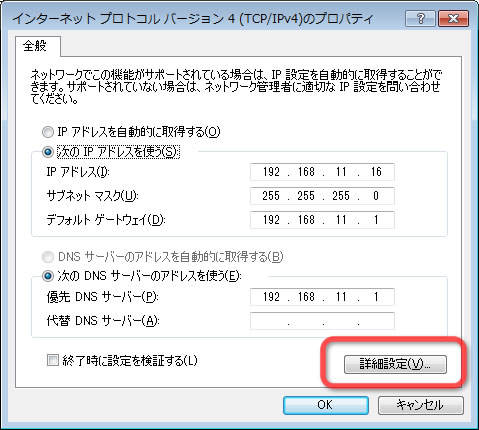Select IP アドレスを自動的に取得する radio option

tap(48, 132)
